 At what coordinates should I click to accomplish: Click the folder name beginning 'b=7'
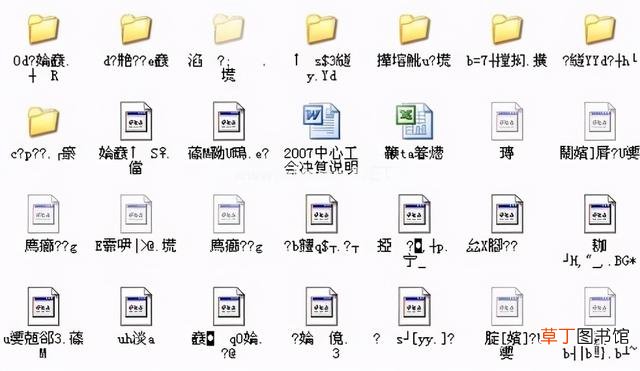tap(507, 61)
